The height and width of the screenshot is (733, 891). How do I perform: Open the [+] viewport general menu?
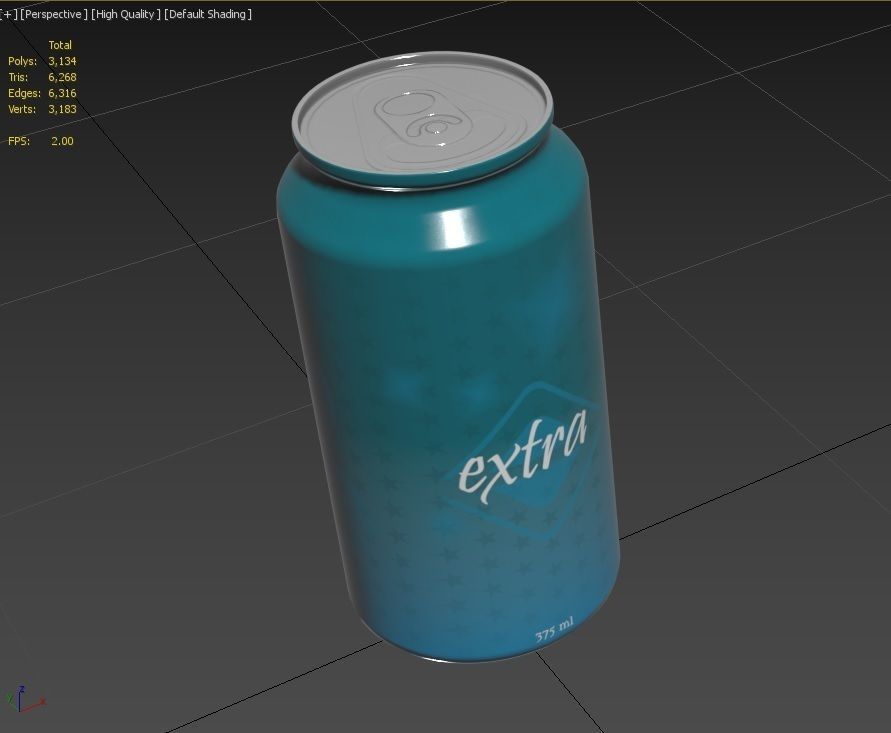[8, 14]
